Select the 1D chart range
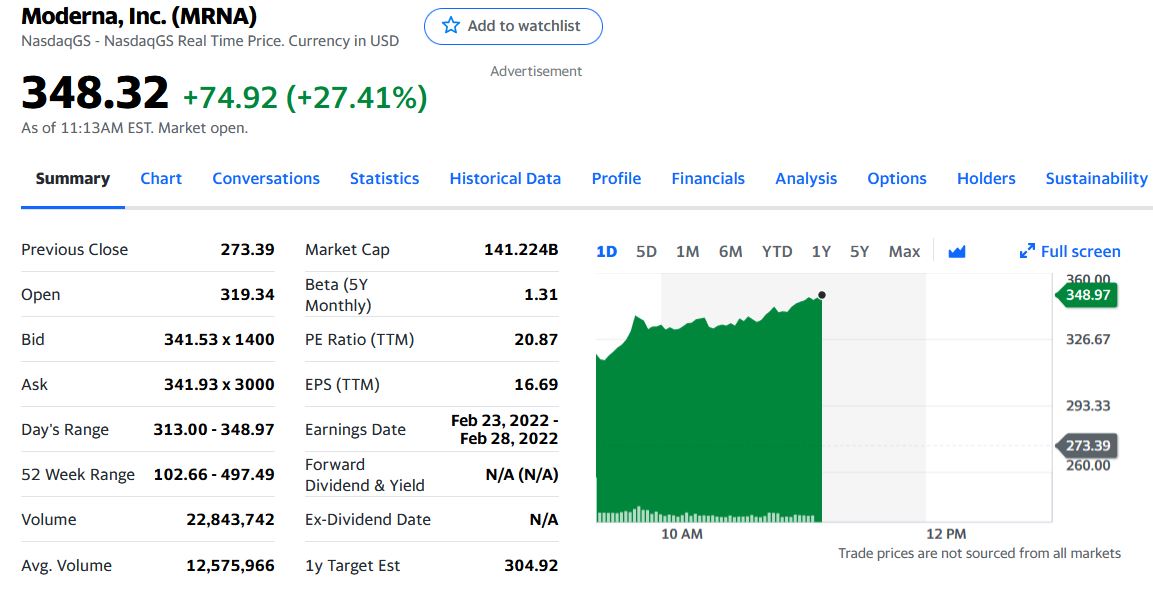 pyautogui.click(x=607, y=252)
